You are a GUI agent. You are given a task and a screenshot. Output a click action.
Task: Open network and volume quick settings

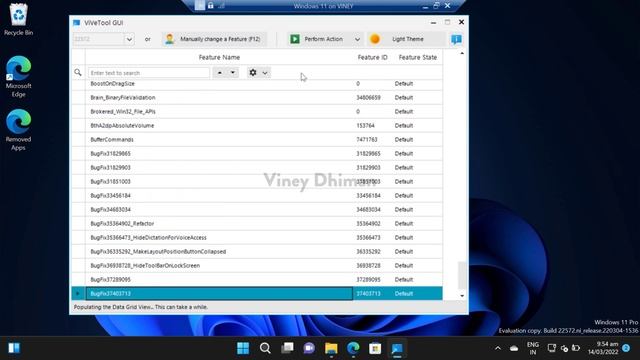pos(564,348)
